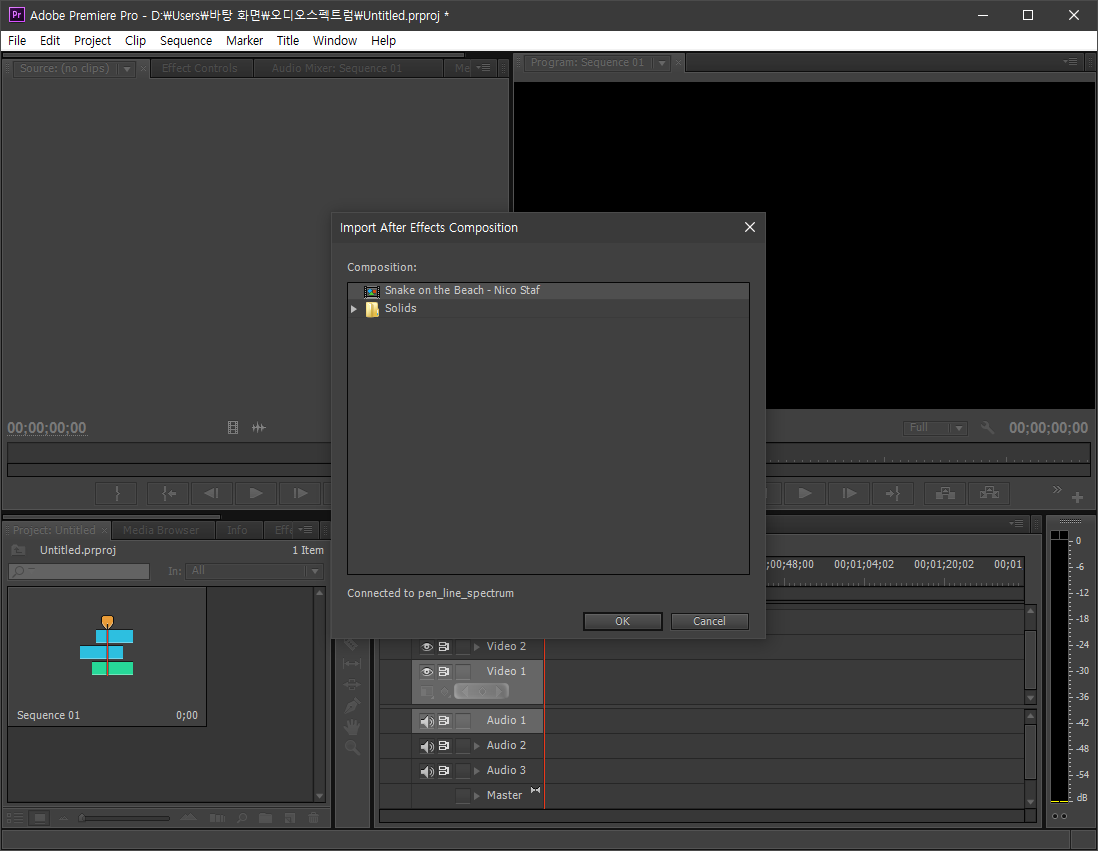Mute the Audio 1 track speaker toggle
1098x851 pixels.
(x=427, y=721)
